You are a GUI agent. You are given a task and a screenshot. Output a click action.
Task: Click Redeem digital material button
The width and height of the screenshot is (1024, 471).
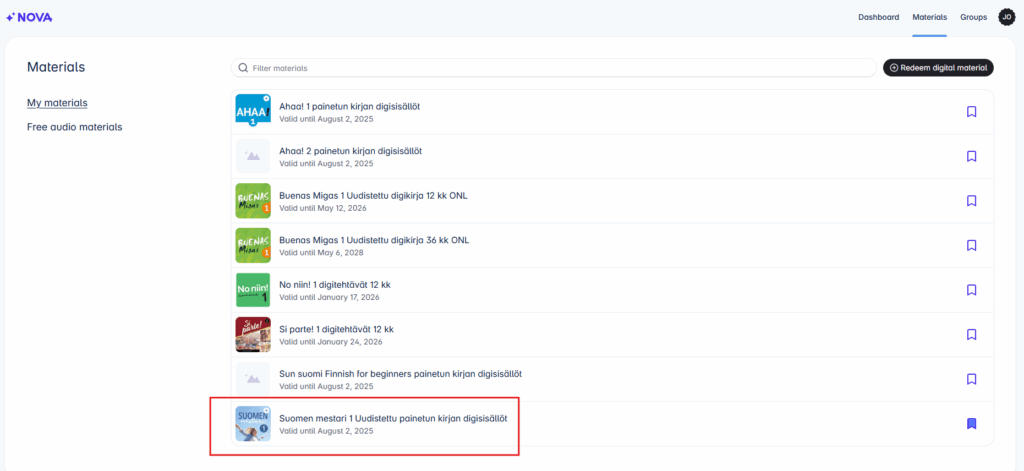coord(938,67)
